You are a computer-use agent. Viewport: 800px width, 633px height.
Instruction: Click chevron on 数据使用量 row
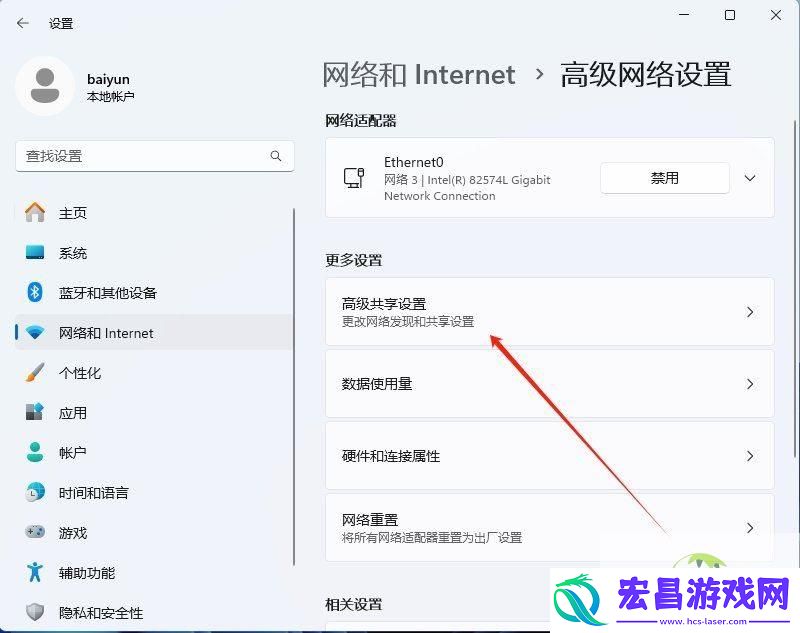click(749, 384)
